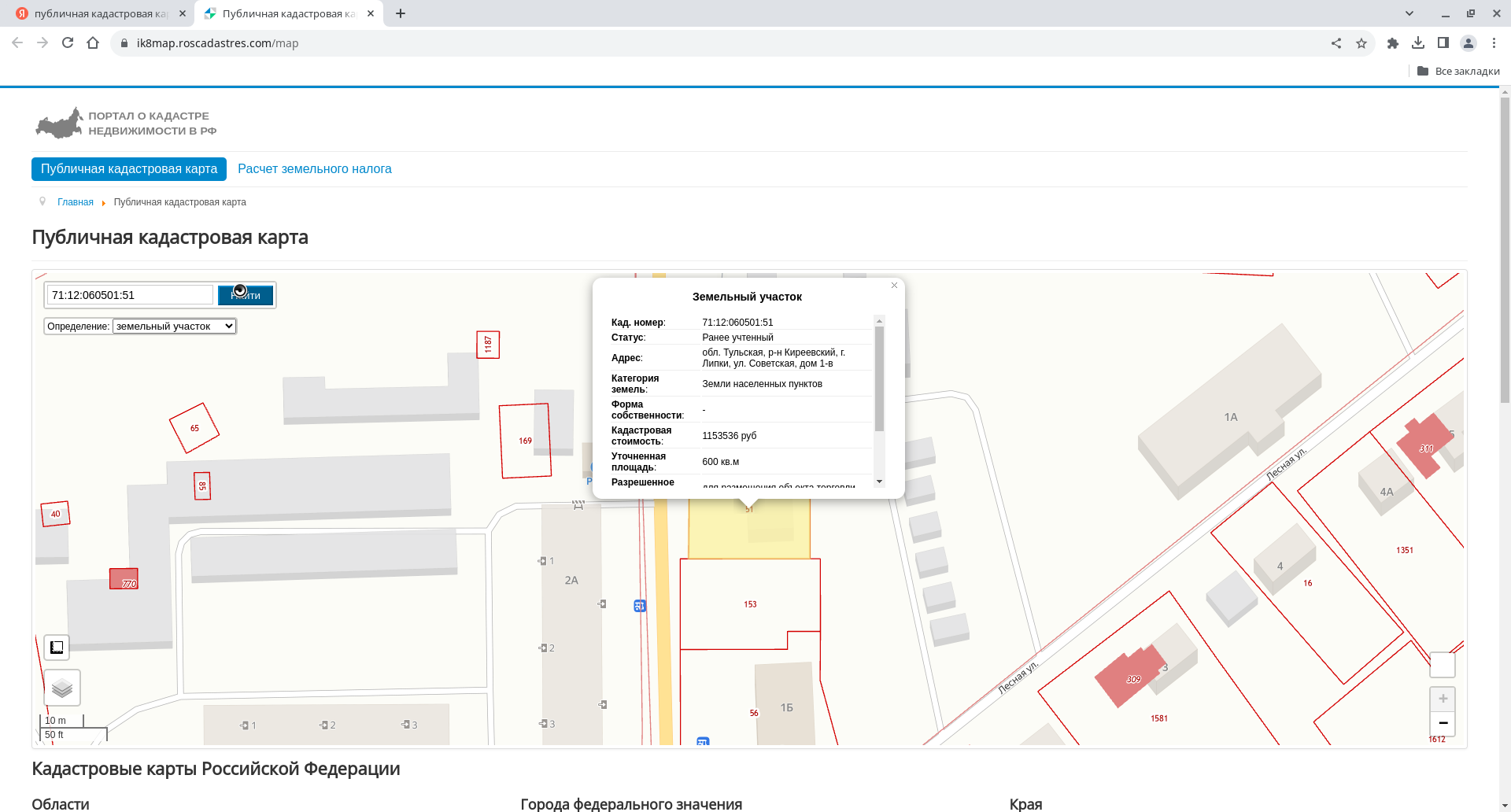
Task: Click the cadastral number search field
Action: pos(130,295)
